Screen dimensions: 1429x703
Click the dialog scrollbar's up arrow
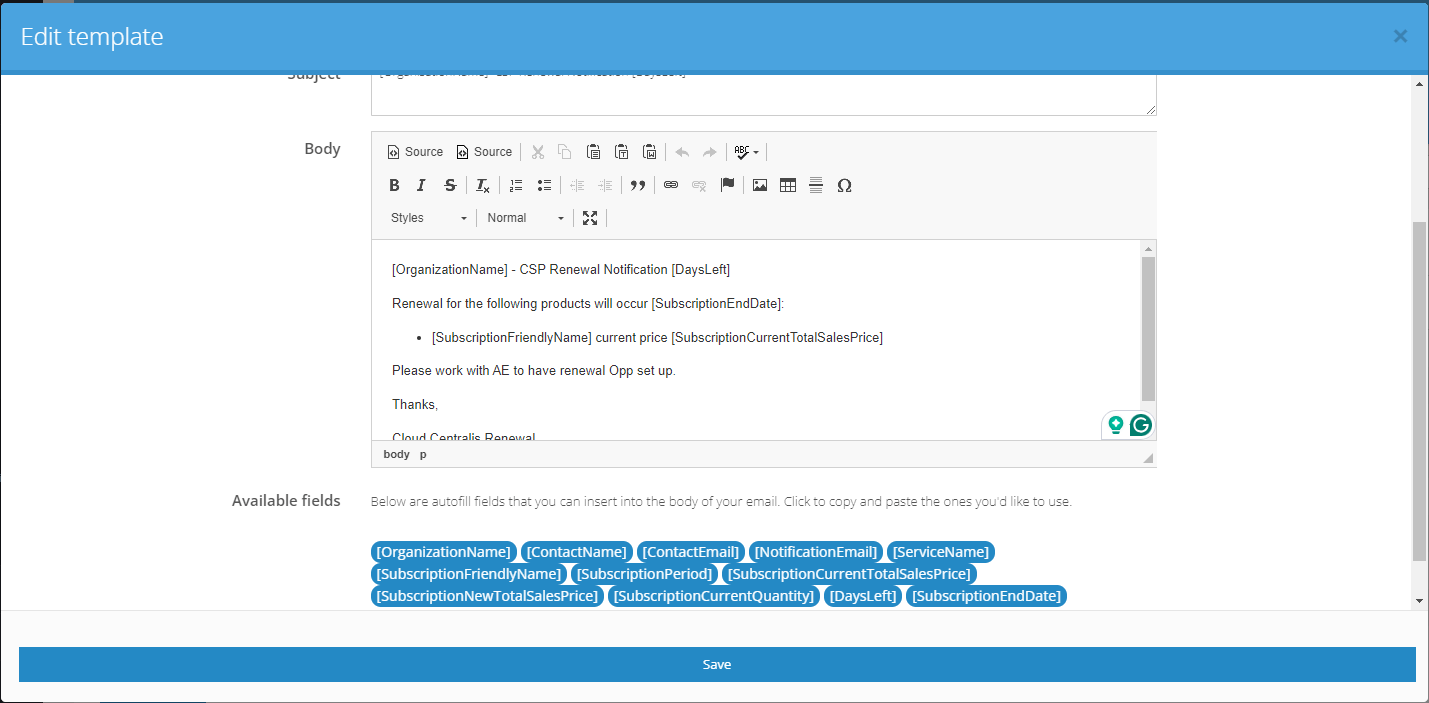click(x=1420, y=83)
